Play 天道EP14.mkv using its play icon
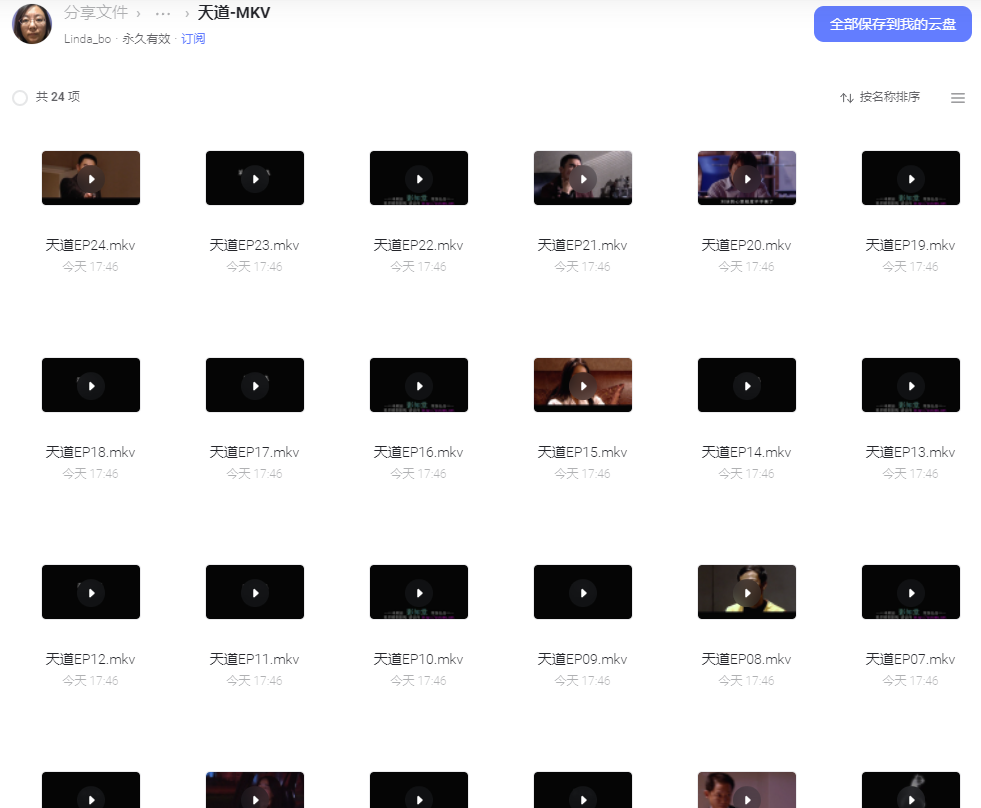The height and width of the screenshot is (808, 981). [747, 386]
